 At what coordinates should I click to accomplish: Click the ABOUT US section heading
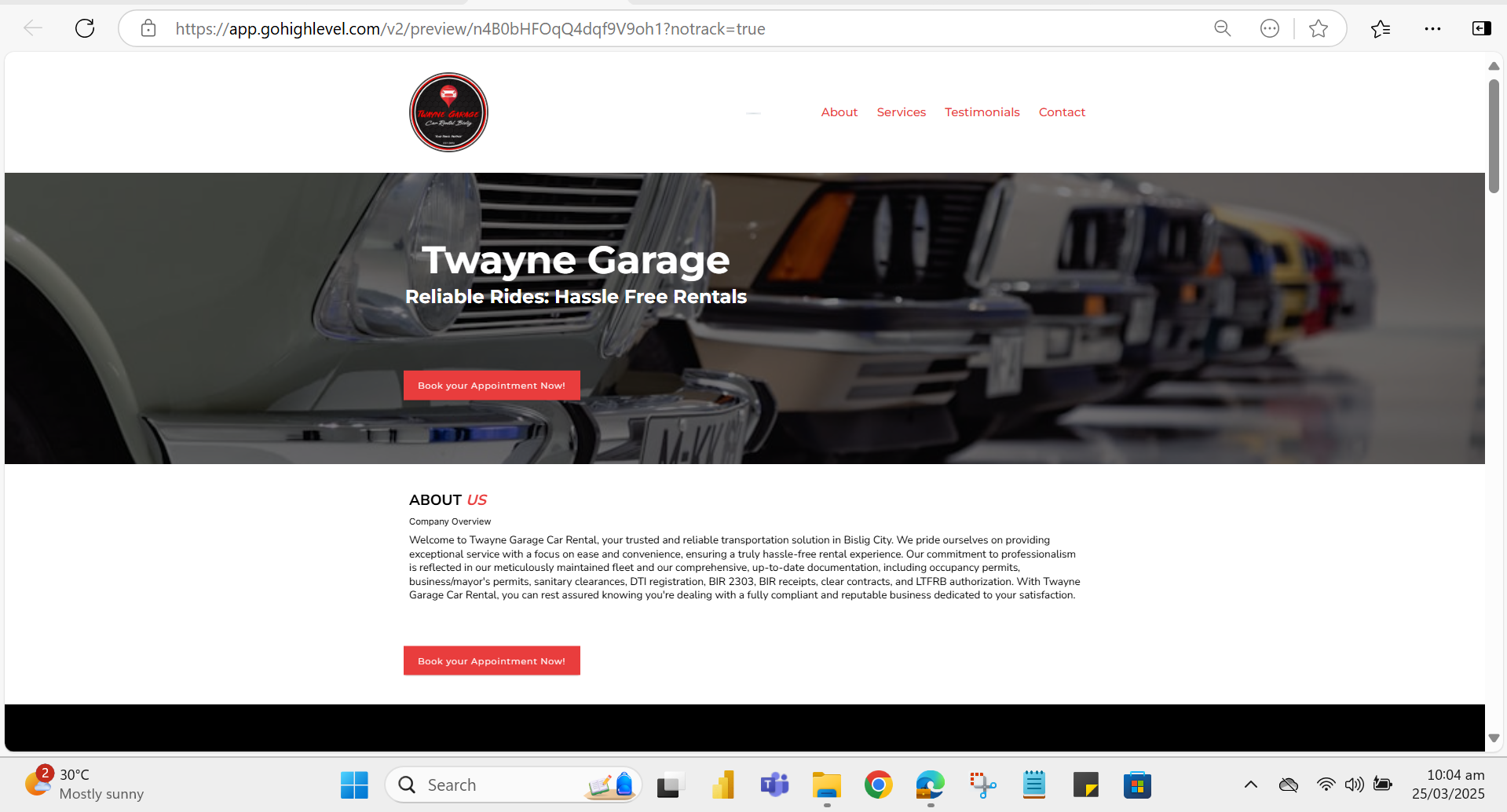pyautogui.click(x=448, y=500)
